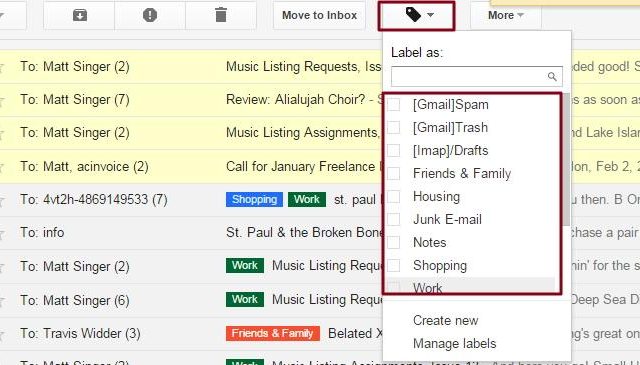Check the Shopping label checkbox
Image resolution: width=640 pixels, height=365 pixels.
tap(394, 265)
